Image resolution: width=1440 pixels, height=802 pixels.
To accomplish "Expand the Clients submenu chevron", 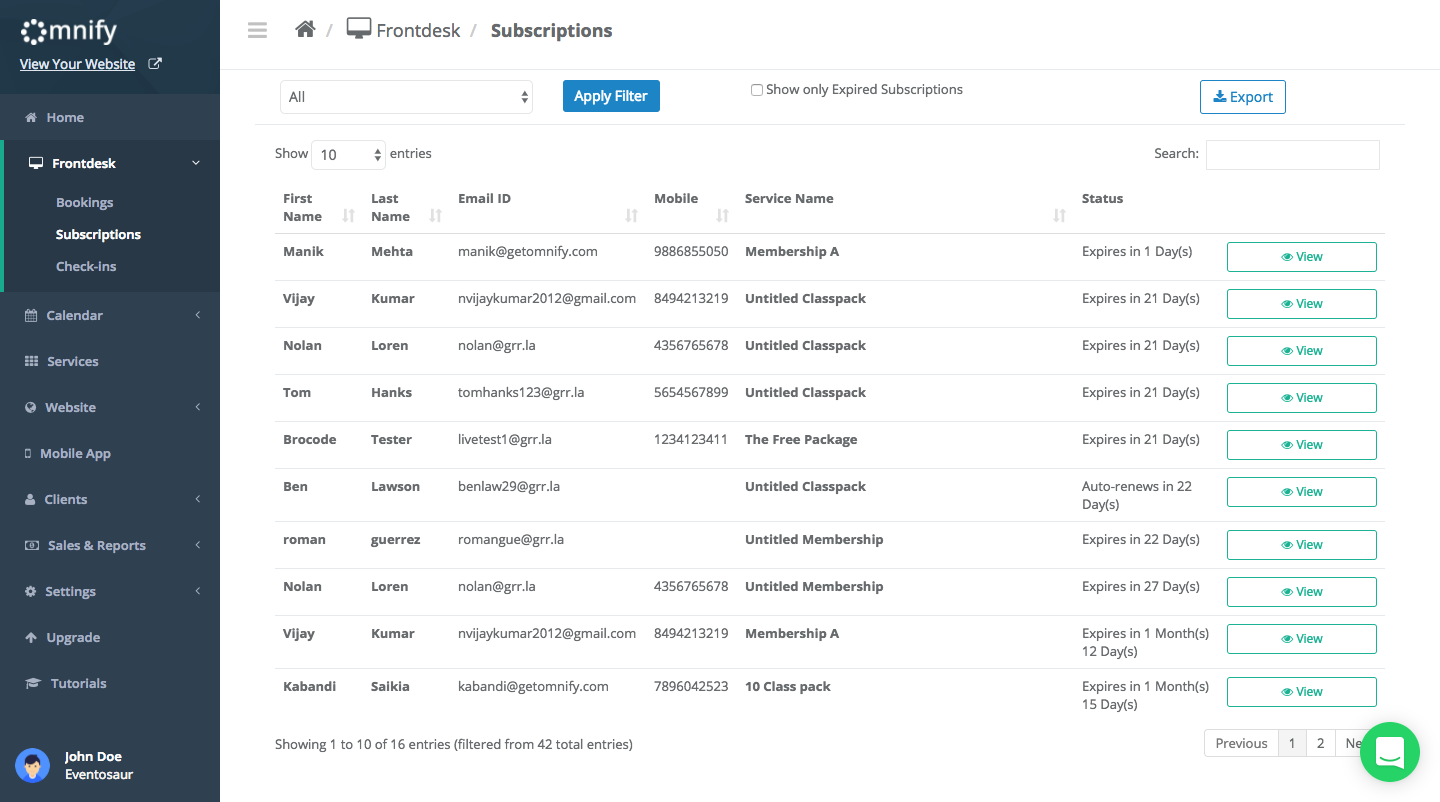I will tap(198, 499).
